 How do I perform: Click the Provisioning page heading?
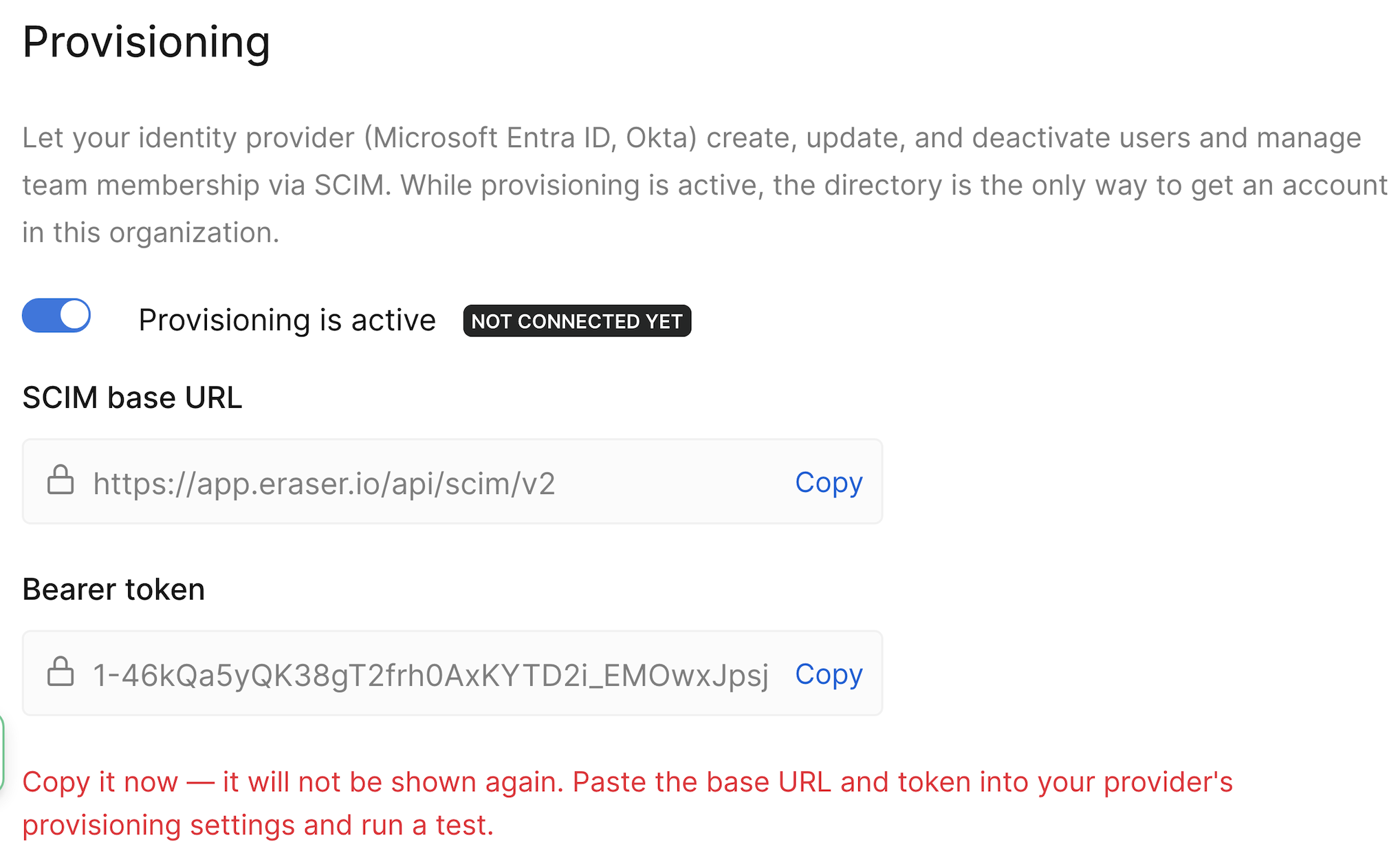146,43
